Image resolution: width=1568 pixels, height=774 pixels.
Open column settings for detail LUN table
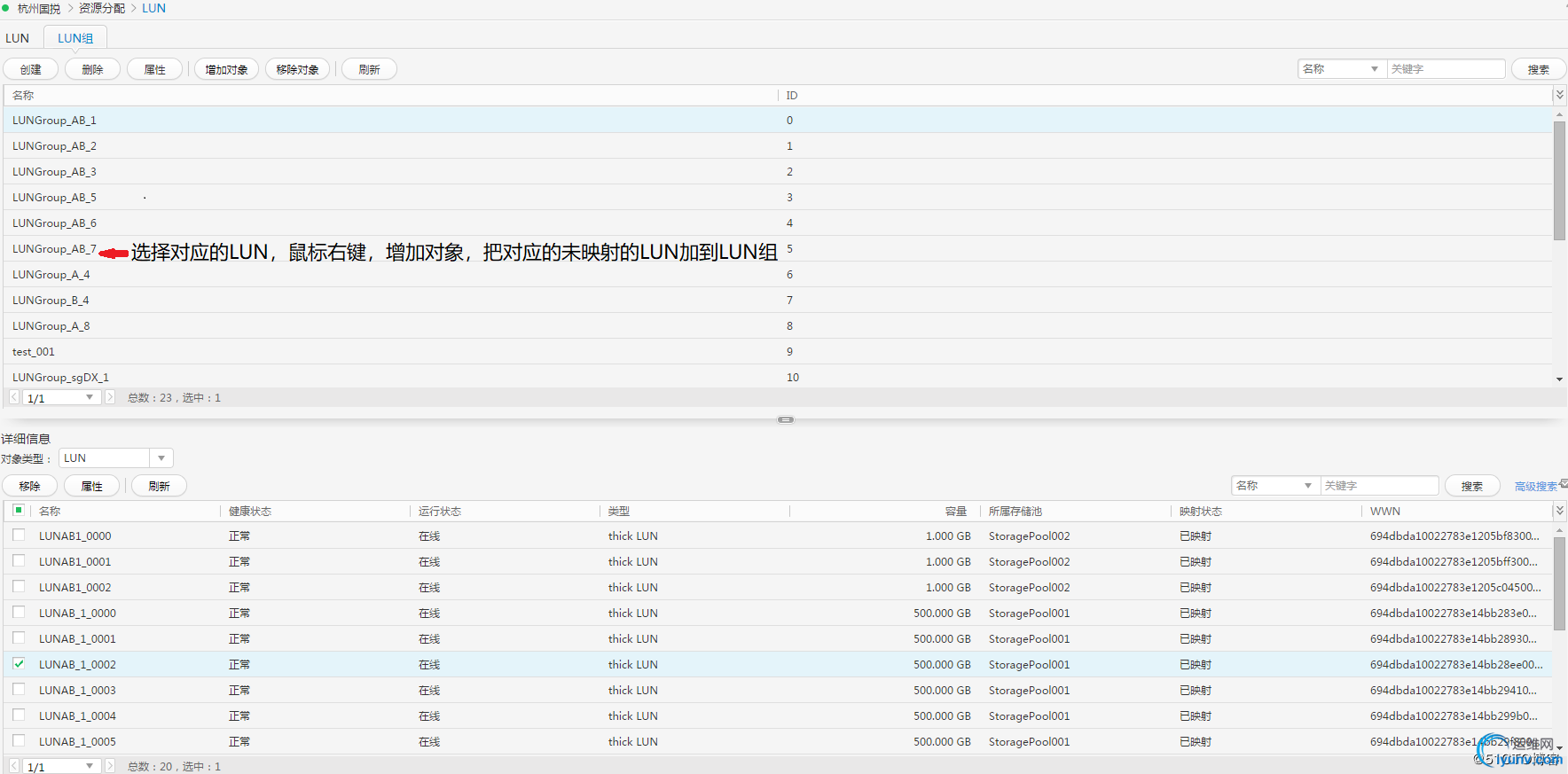[x=1559, y=511]
